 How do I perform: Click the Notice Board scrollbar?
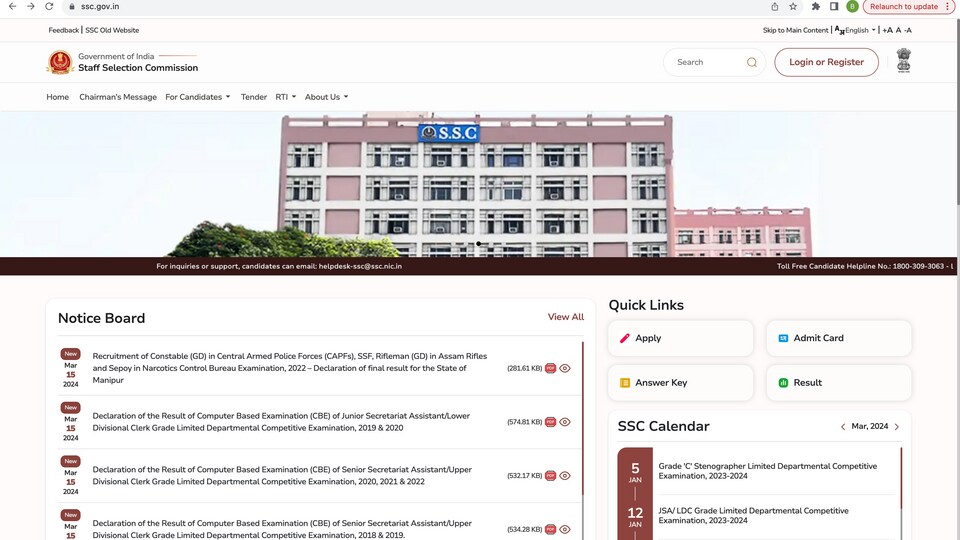[x=583, y=419]
